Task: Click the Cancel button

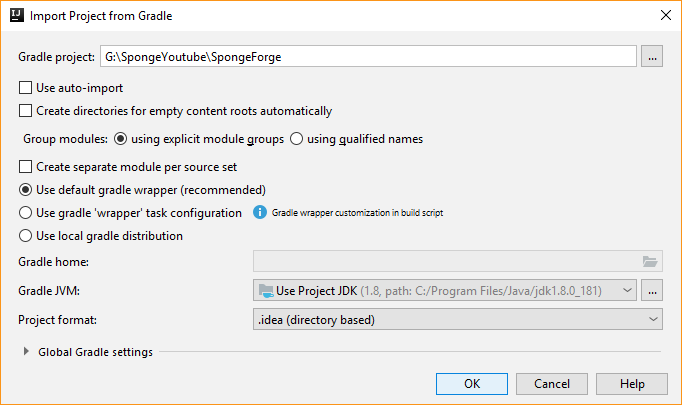Action: point(552,383)
